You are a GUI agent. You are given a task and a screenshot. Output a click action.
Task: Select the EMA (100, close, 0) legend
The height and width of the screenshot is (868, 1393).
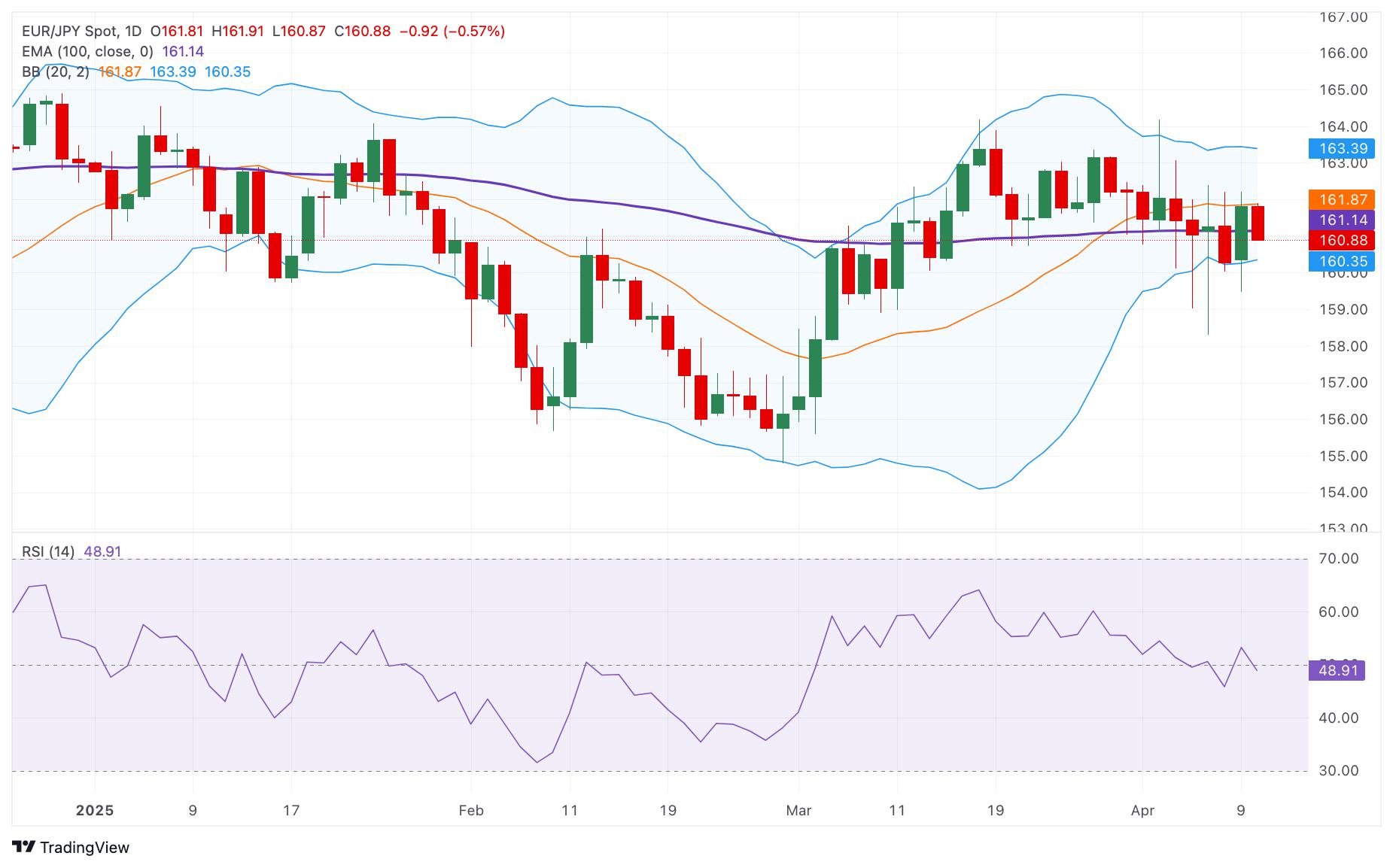87,51
